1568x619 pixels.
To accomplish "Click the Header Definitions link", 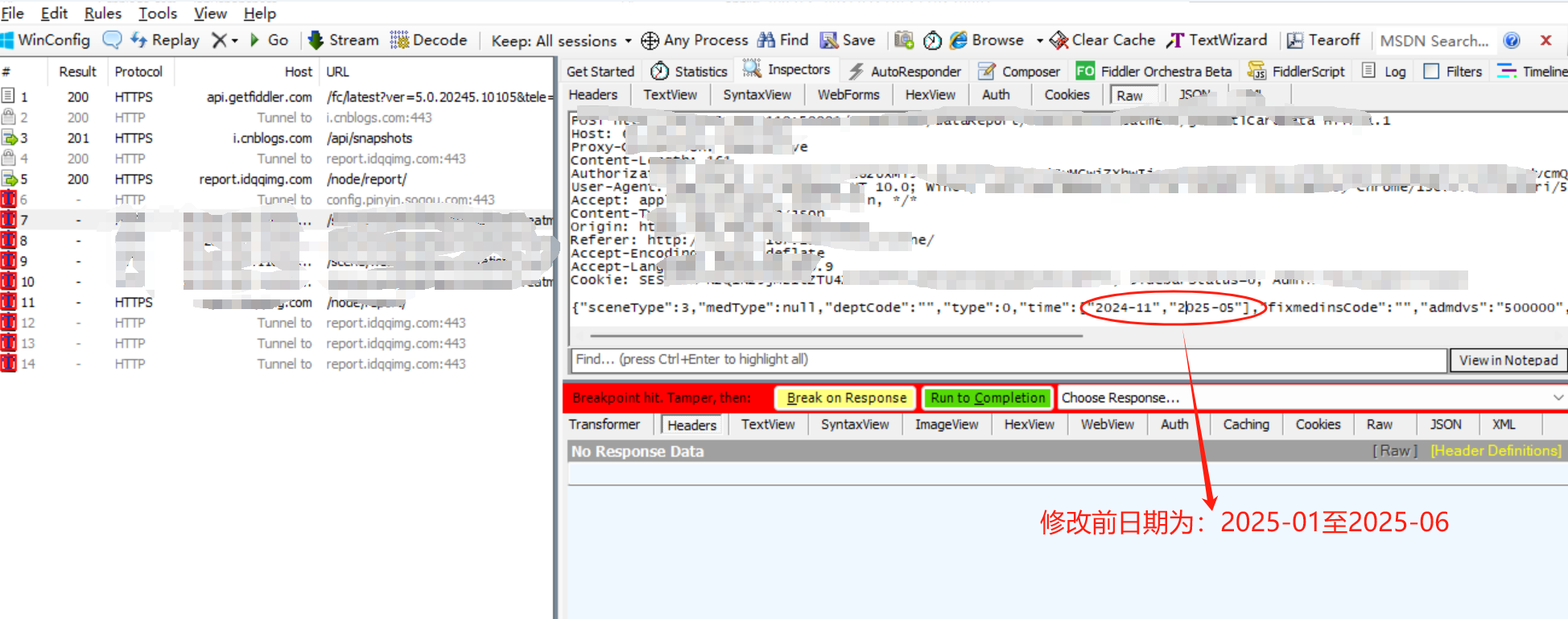I will point(1496,451).
